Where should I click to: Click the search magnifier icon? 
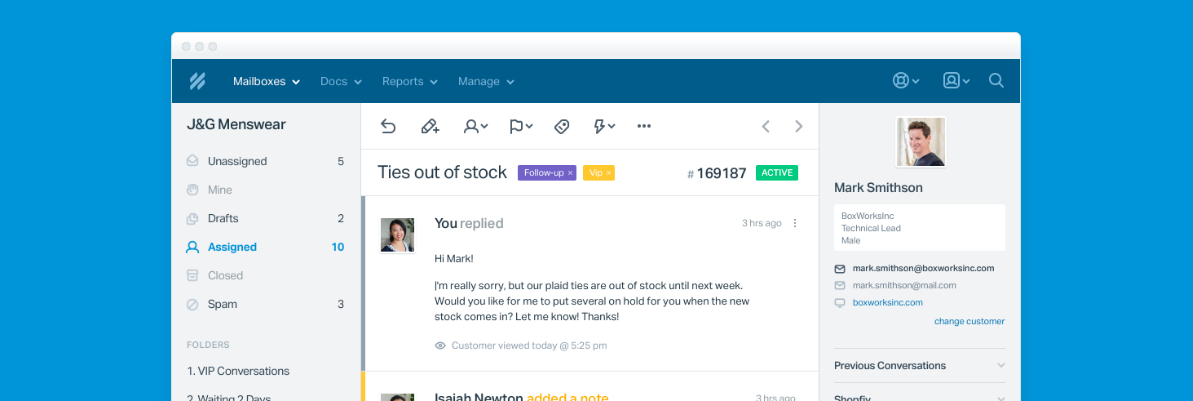996,81
